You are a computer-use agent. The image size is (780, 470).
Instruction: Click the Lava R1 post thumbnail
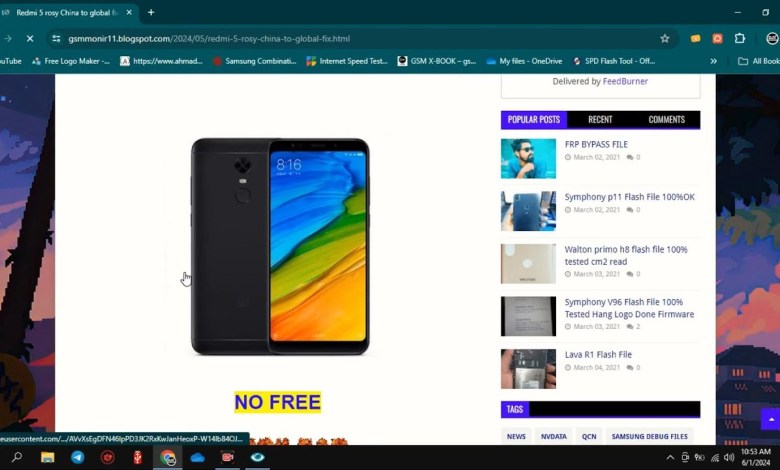[x=528, y=369]
